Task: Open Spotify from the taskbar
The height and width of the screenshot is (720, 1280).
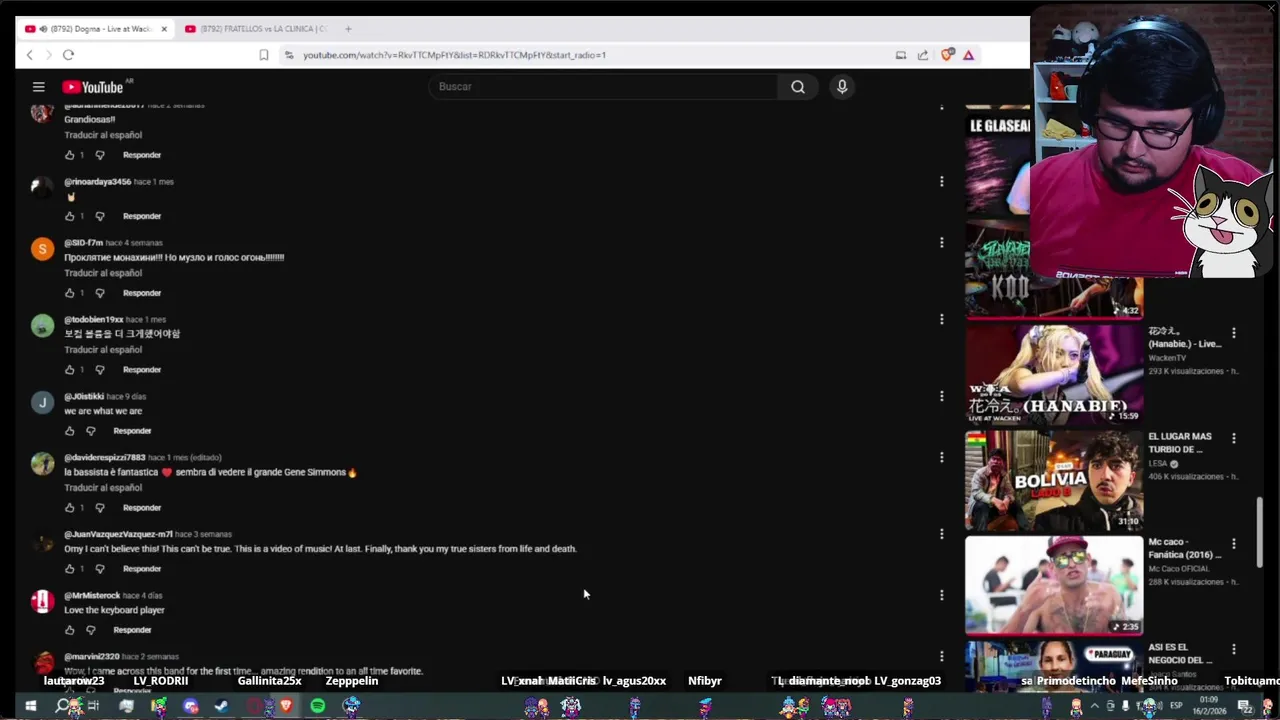Action: tap(317, 706)
